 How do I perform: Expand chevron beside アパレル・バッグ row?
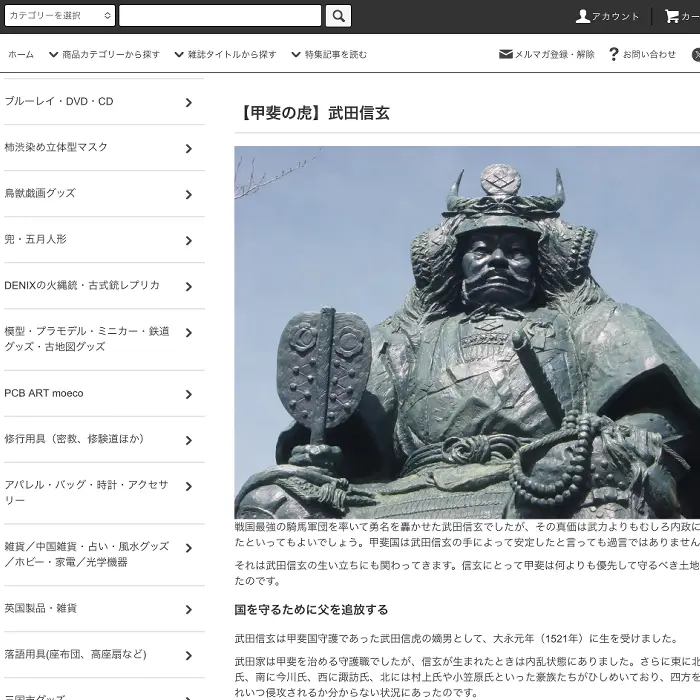[189, 486]
